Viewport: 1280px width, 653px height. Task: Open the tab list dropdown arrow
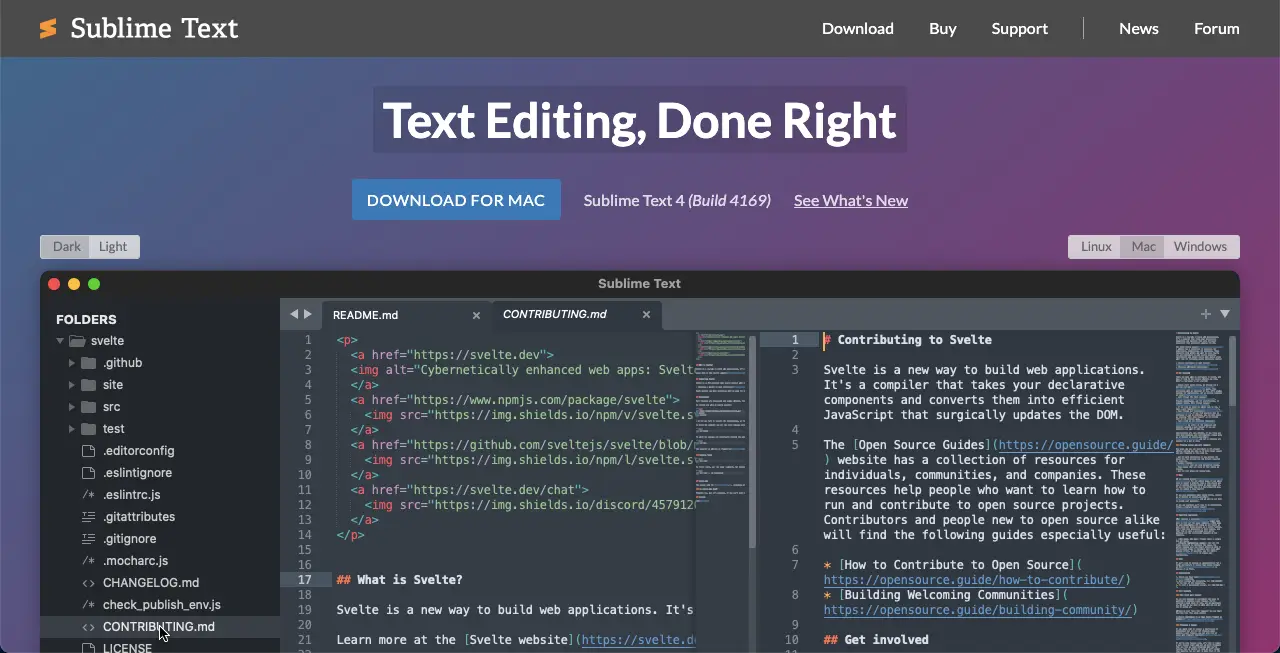pos(1225,314)
